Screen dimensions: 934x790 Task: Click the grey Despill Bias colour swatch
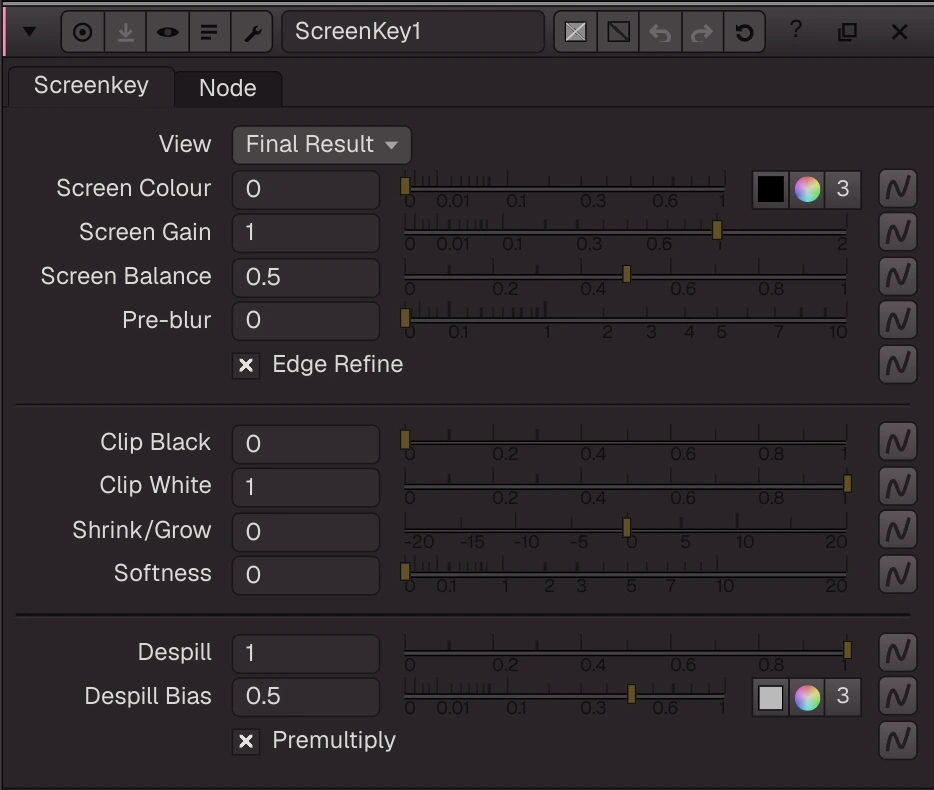click(x=770, y=697)
